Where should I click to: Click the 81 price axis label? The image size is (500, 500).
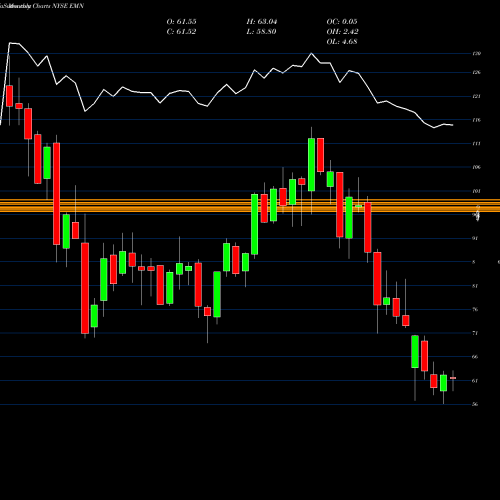click(475, 286)
